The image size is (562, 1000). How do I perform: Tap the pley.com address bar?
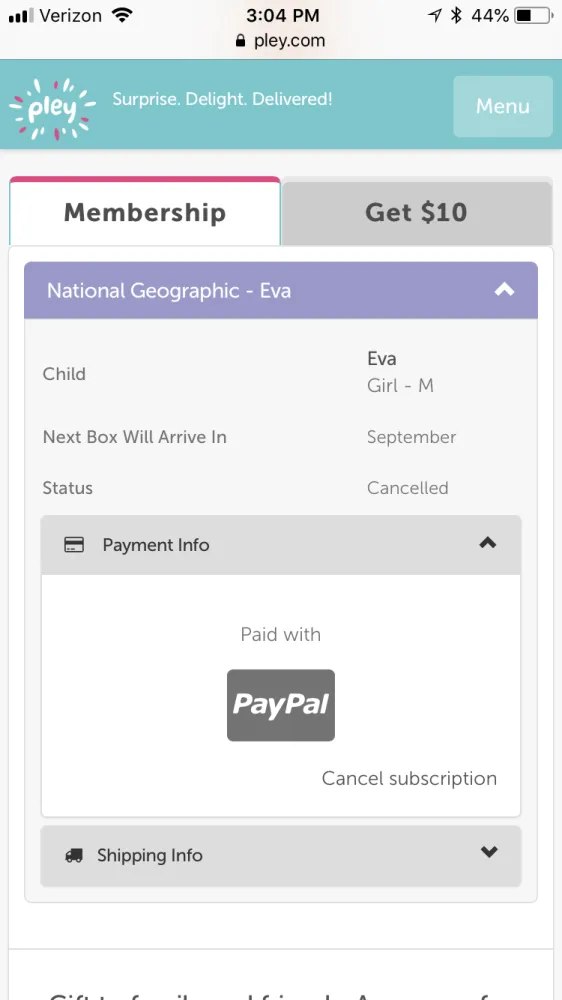pos(281,41)
